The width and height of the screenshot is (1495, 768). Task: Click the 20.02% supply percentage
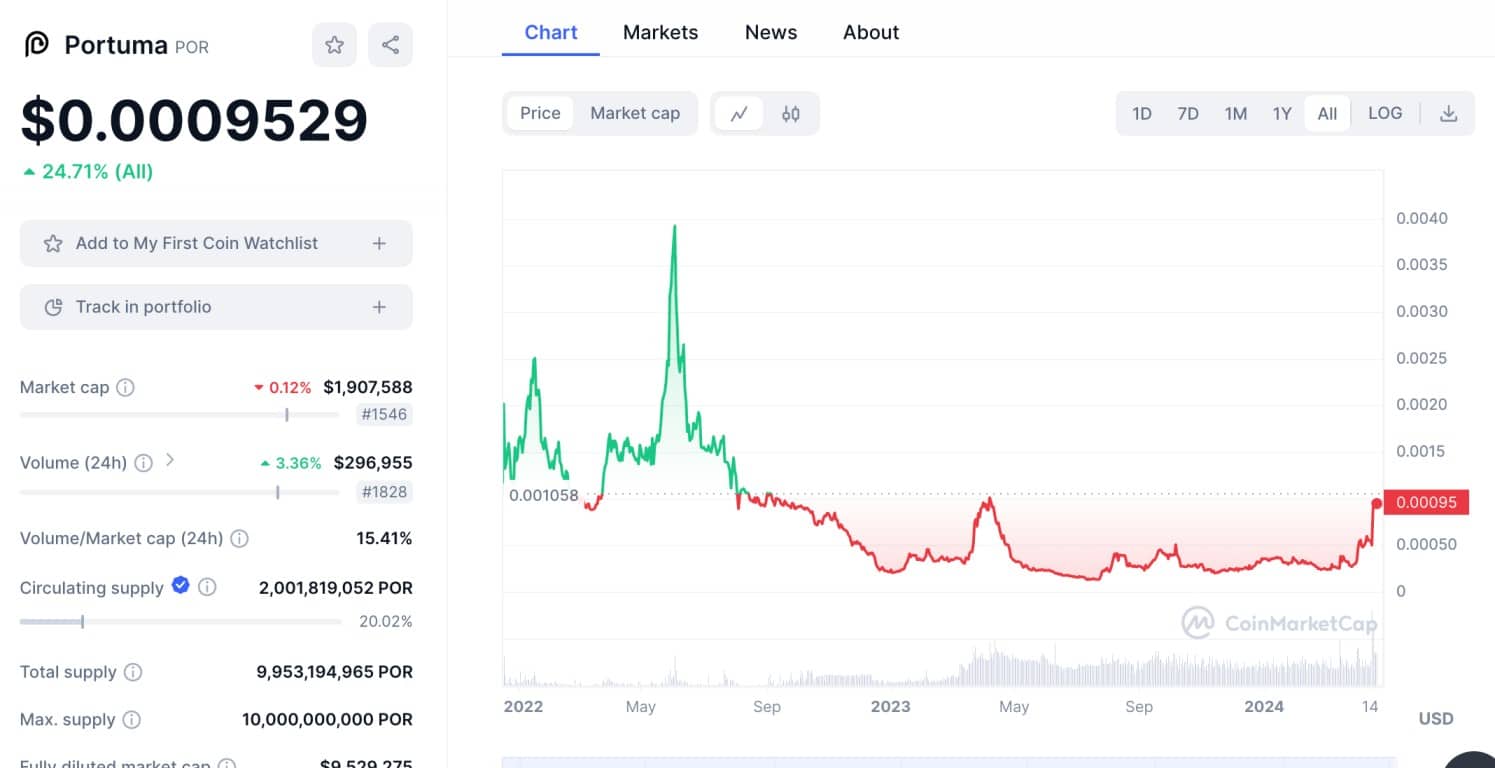tap(386, 621)
